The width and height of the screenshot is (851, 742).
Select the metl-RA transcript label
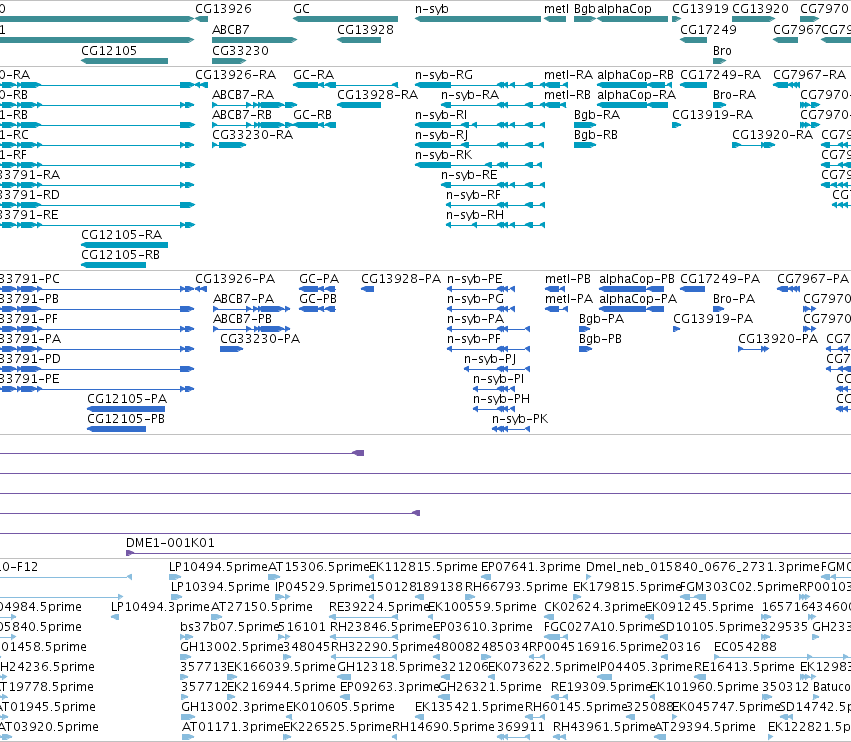(568, 75)
